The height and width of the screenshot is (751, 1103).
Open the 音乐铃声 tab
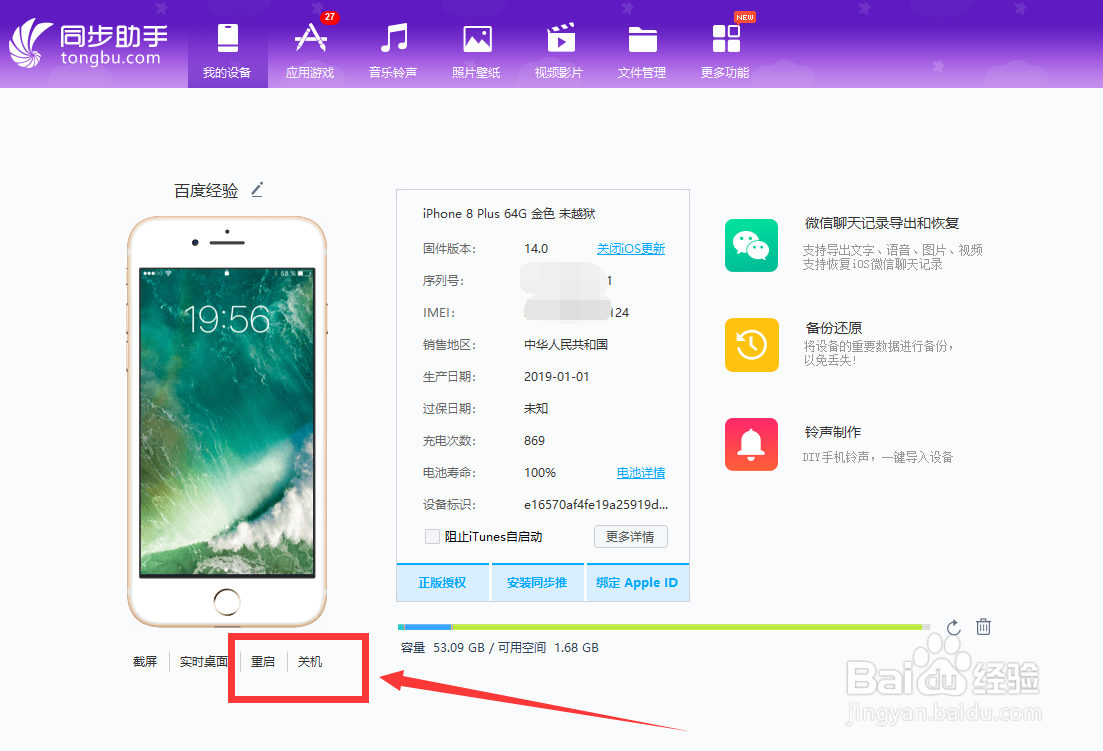tap(393, 51)
